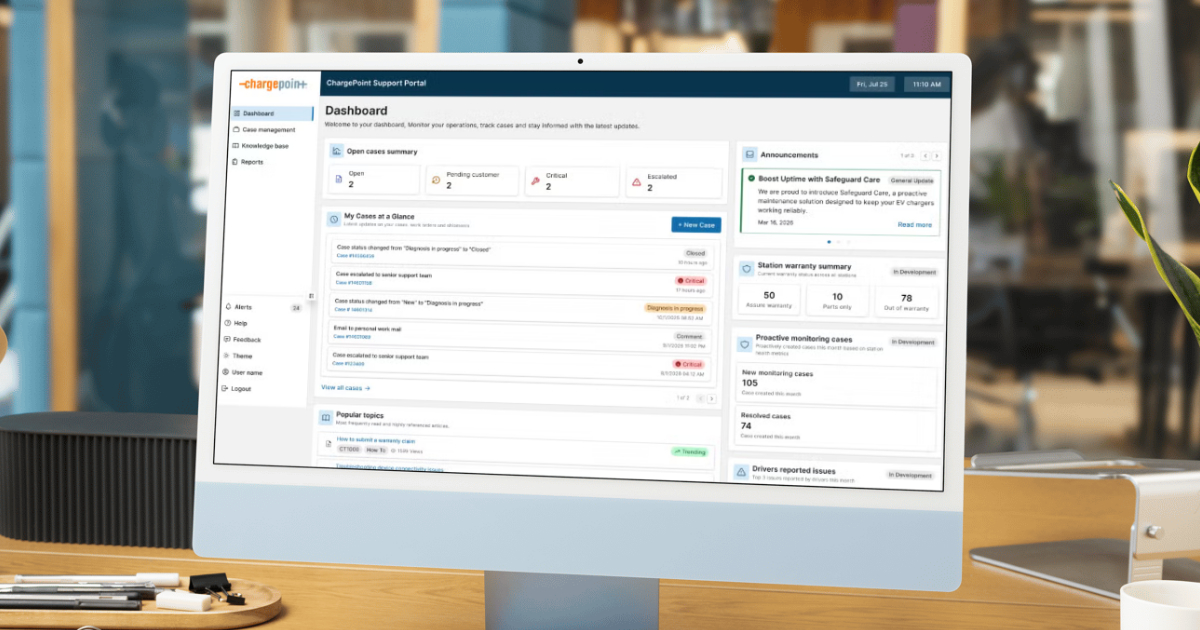Viewport: 1200px width, 630px height.
Task: Select the first announcement carousel dot
Action: tap(828, 242)
